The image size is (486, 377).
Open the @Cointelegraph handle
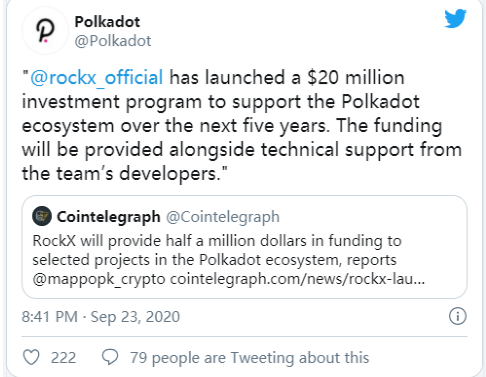(x=223, y=217)
